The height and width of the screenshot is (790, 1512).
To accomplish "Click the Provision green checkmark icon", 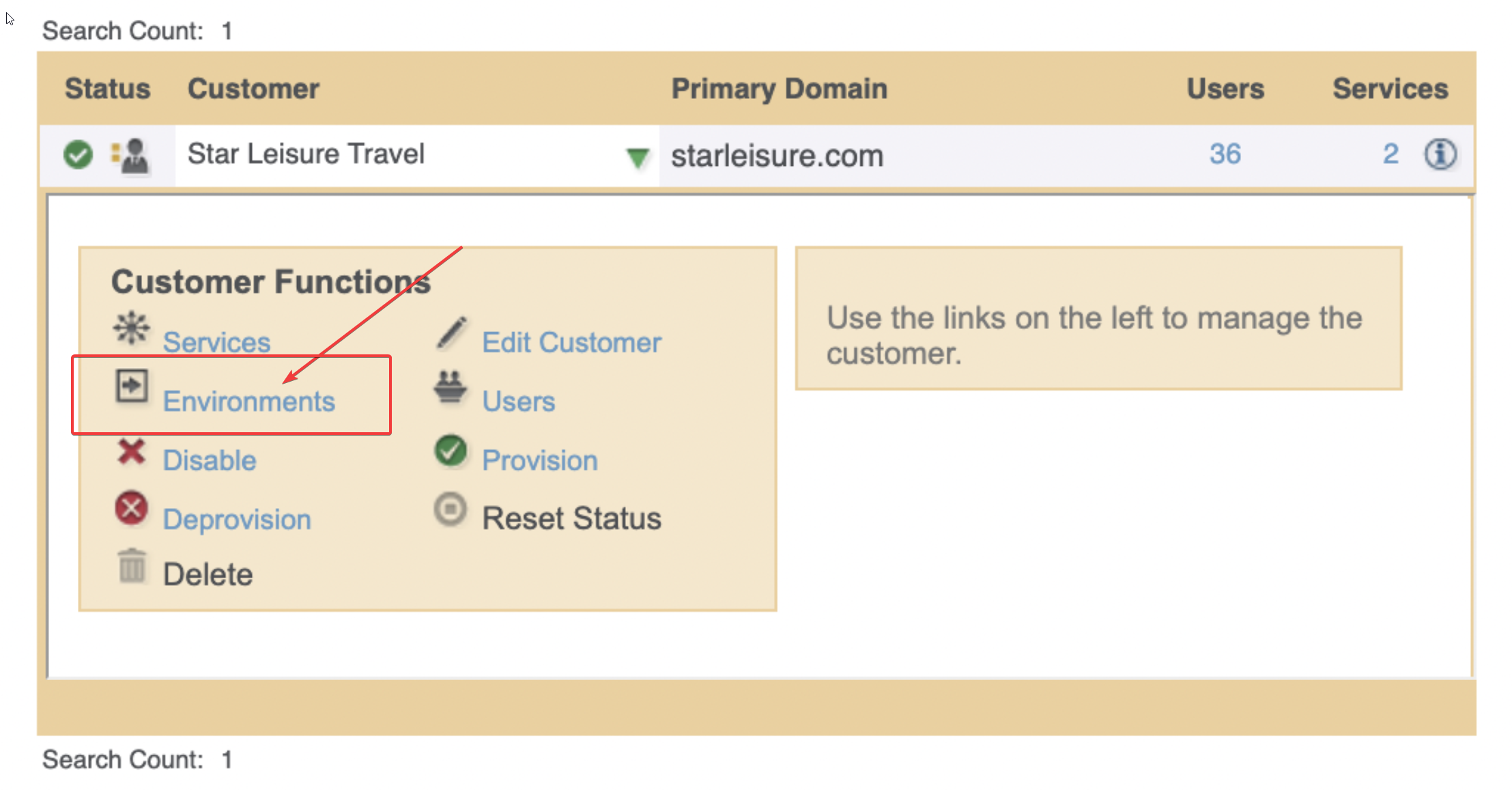I will pyautogui.click(x=451, y=450).
